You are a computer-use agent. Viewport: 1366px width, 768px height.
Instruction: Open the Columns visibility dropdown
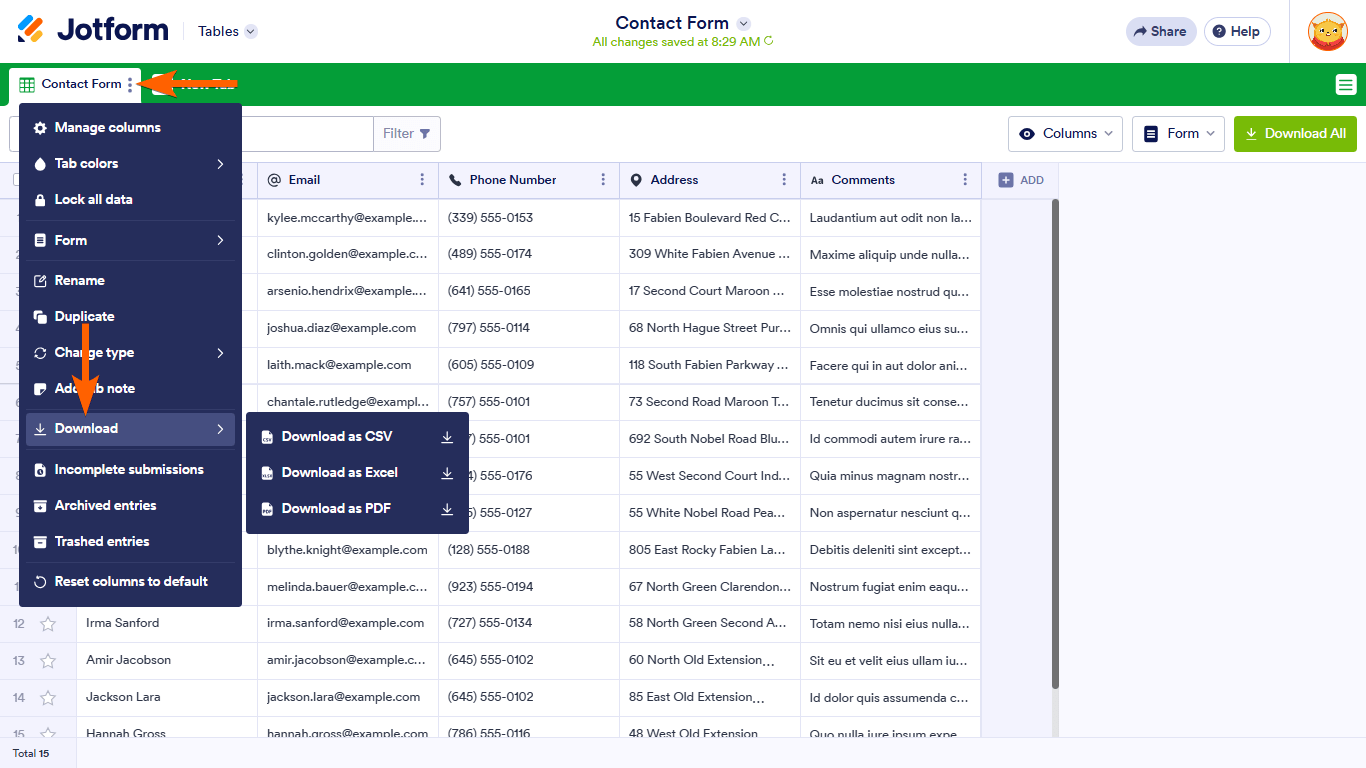coord(1065,134)
